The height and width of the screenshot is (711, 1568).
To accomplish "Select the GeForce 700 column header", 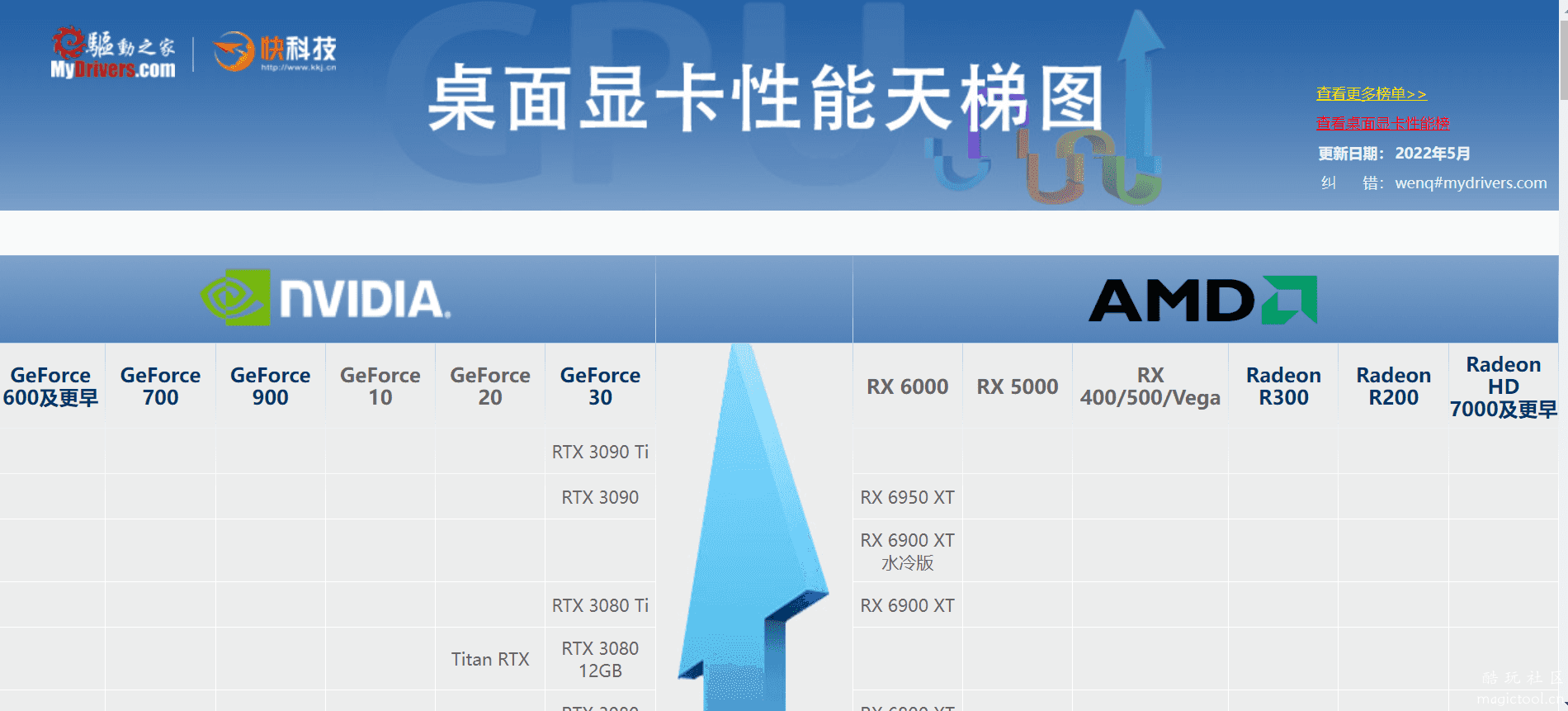I will coord(160,386).
